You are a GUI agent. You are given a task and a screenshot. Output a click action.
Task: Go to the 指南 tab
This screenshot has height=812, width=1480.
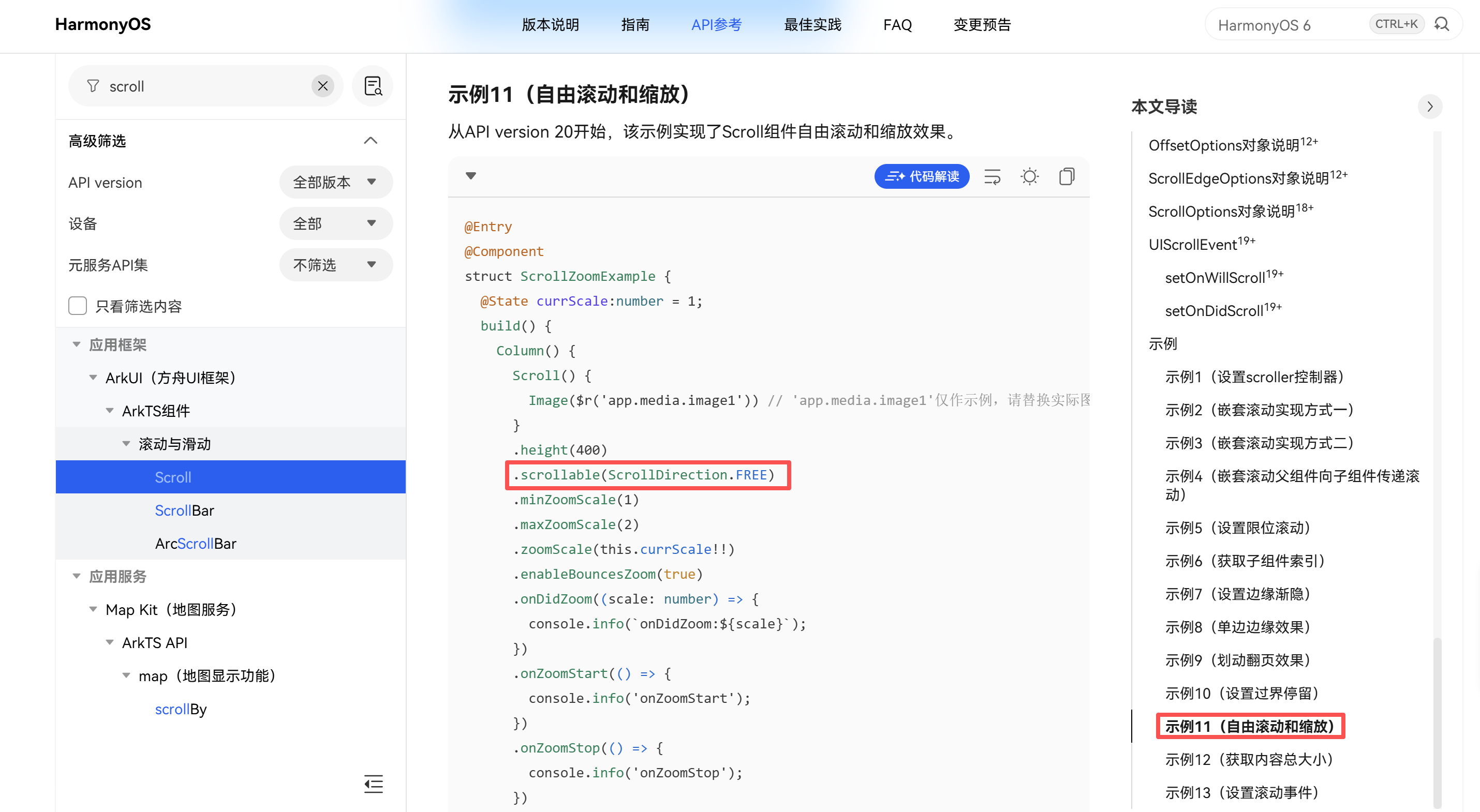tap(635, 25)
